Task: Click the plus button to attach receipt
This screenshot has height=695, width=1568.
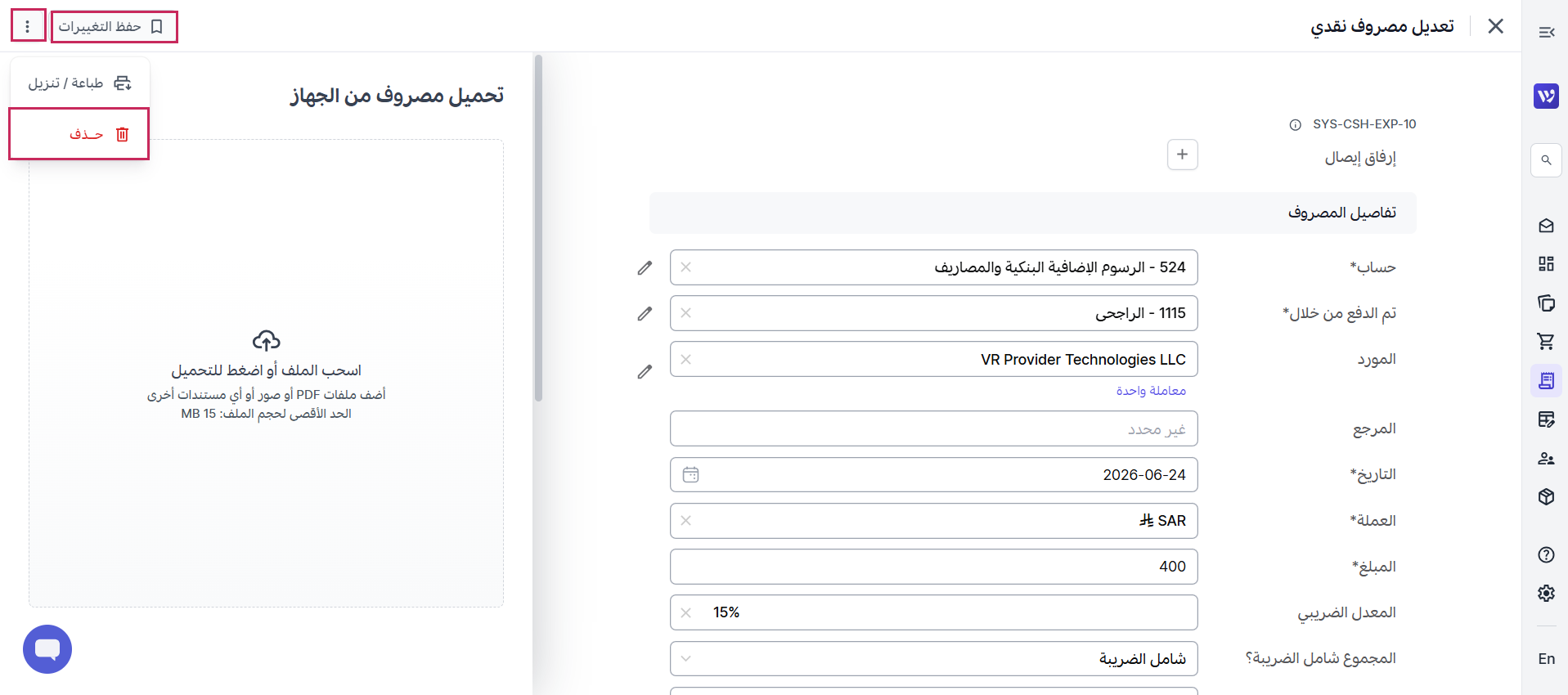Action: click(x=1182, y=155)
